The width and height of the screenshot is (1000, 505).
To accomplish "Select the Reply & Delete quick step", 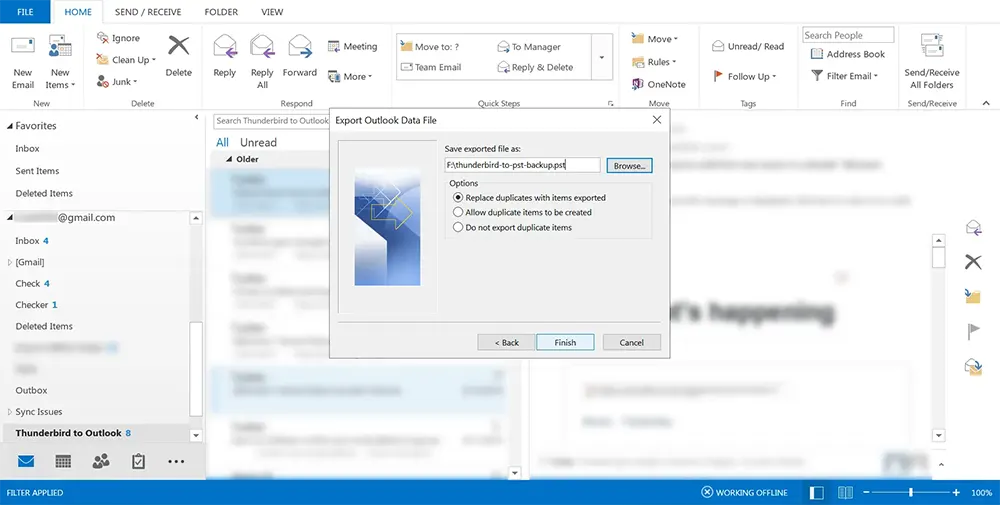I will [x=535, y=67].
